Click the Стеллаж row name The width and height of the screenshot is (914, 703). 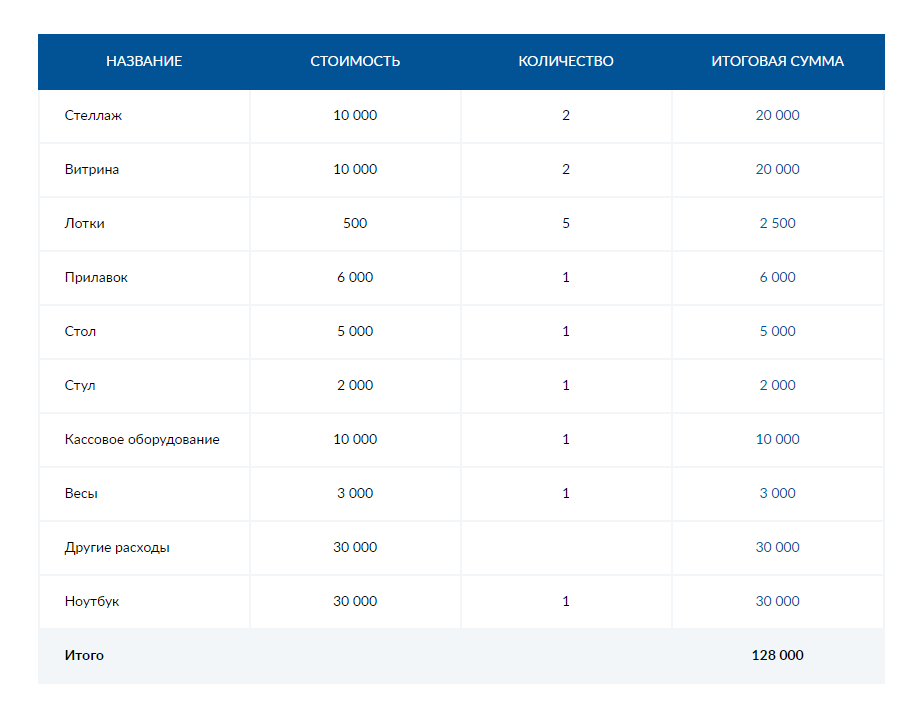(x=93, y=115)
